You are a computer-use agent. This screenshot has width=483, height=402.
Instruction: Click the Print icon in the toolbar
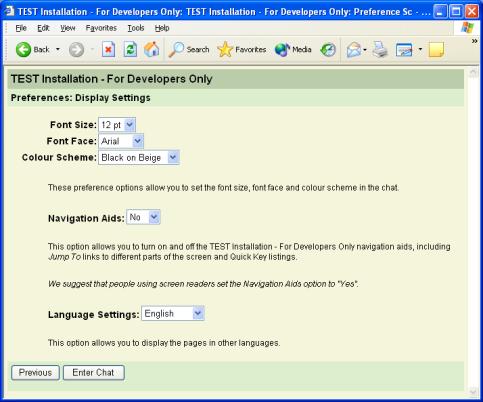[x=380, y=50]
